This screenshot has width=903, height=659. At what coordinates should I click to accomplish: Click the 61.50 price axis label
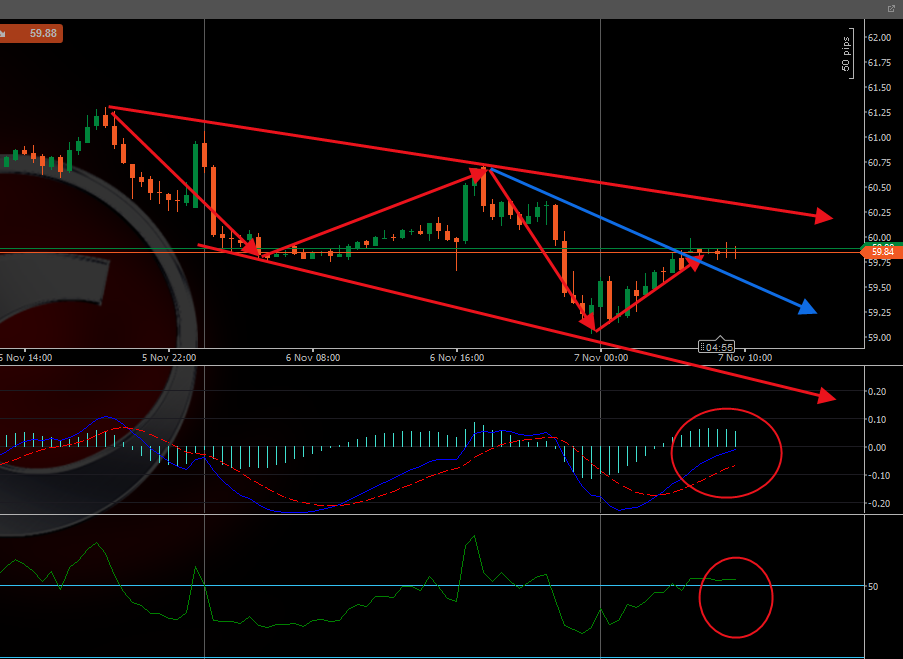(879, 88)
